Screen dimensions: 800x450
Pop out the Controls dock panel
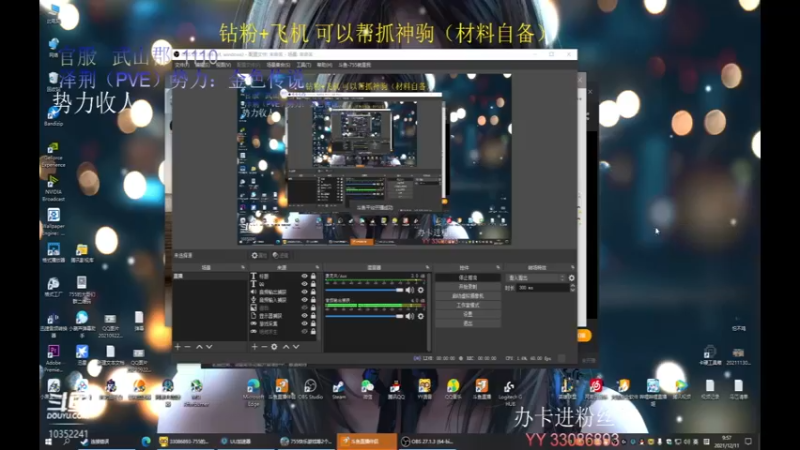[498, 267]
